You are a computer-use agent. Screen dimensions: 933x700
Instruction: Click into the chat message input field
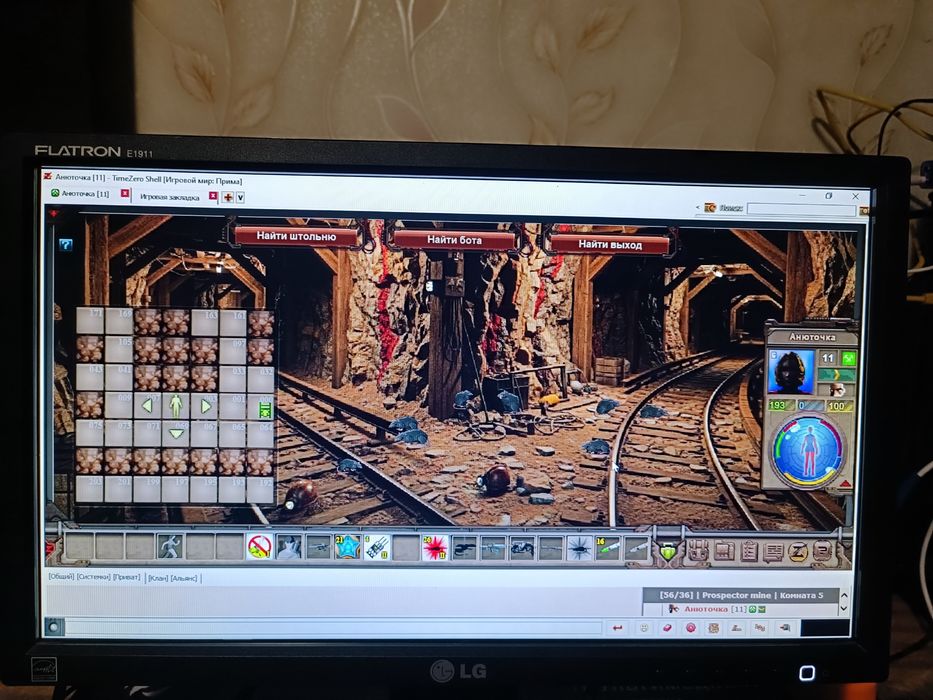coord(333,626)
